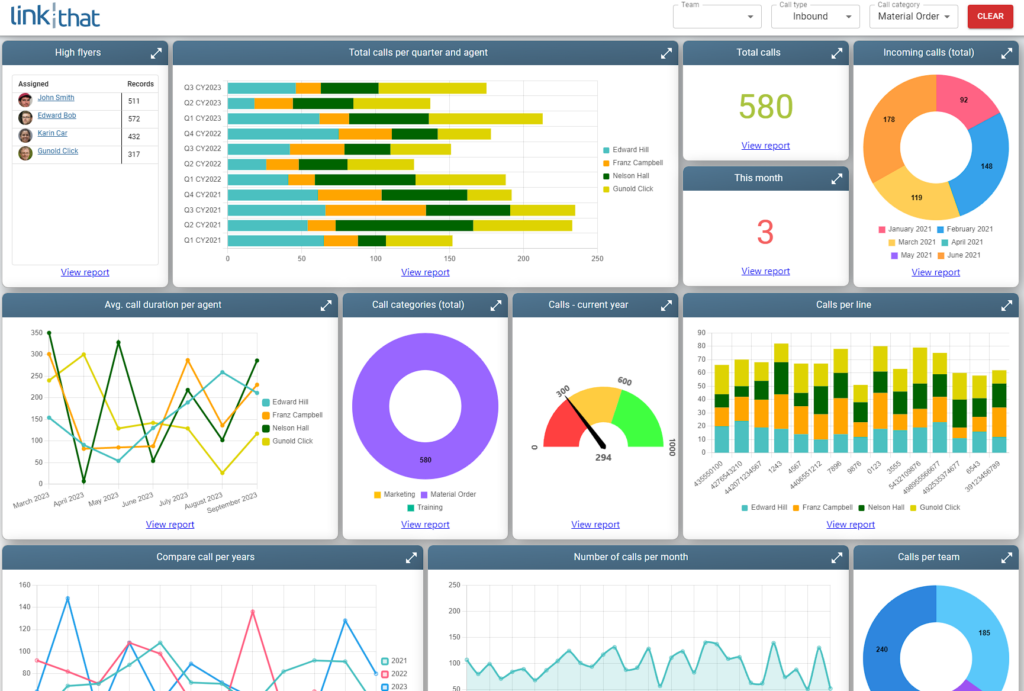The image size is (1024, 691).
Task: Click the Q1 CY2023 bar row label
Action: [x=202, y=118]
